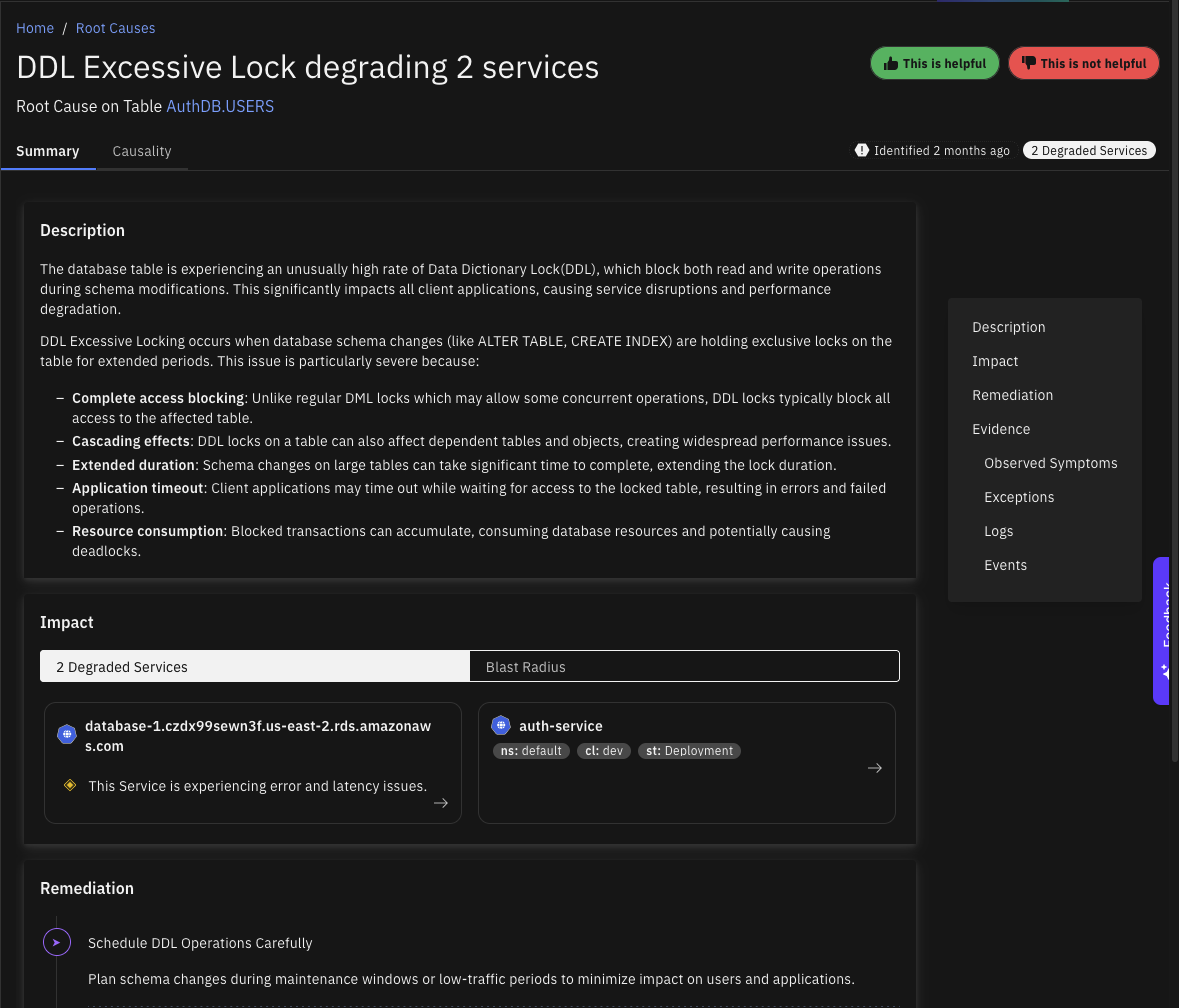
Task: Click the database service globe icon
Action: 67,735
